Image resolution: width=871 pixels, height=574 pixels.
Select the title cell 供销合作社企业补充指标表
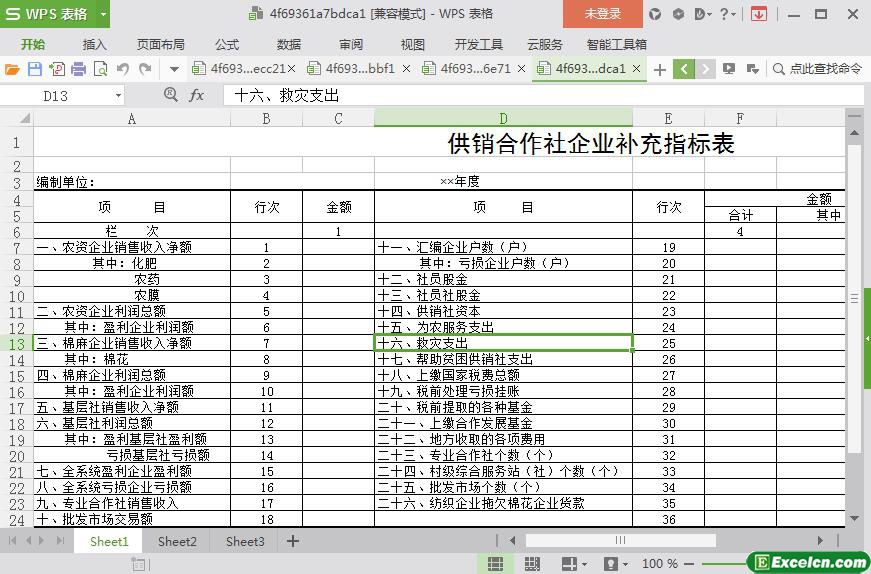point(590,143)
